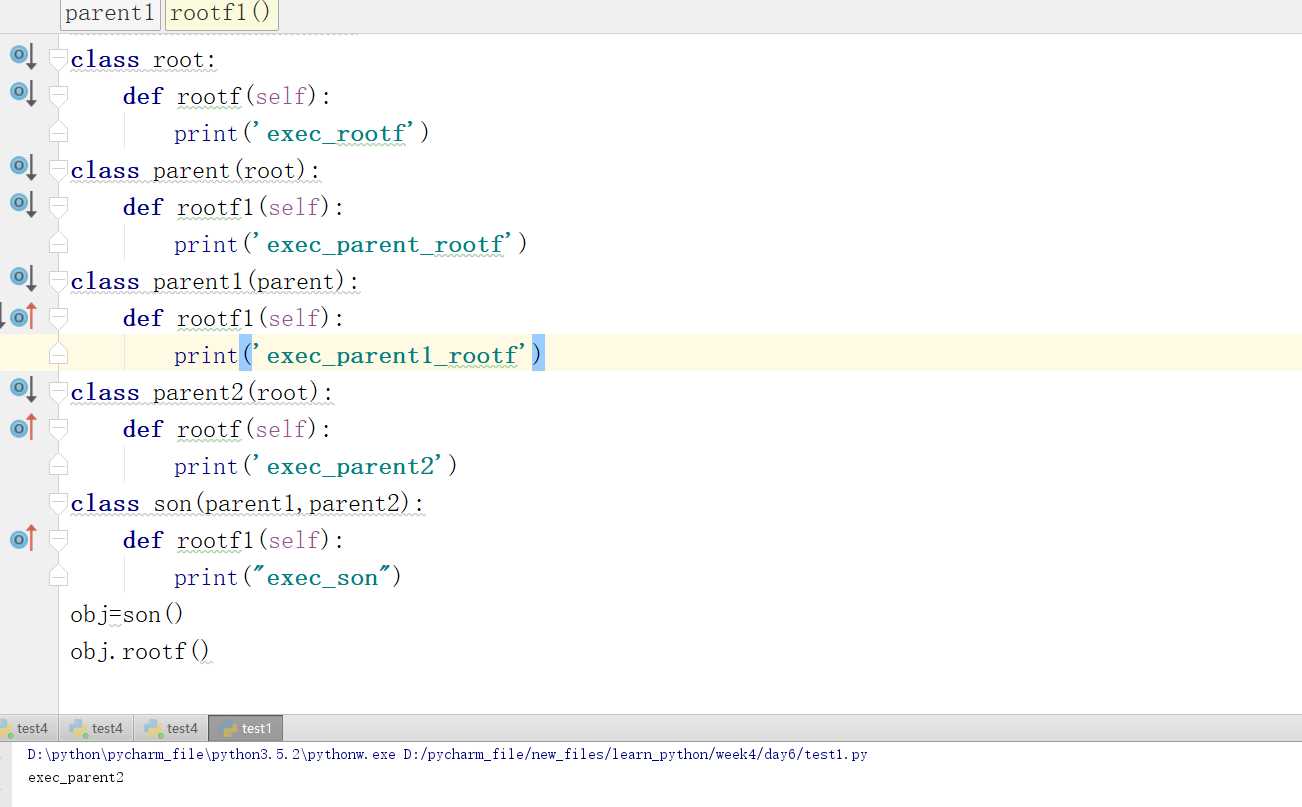Click the class name son in the class definition
The height and width of the screenshot is (807, 1302).
[x=172, y=503]
